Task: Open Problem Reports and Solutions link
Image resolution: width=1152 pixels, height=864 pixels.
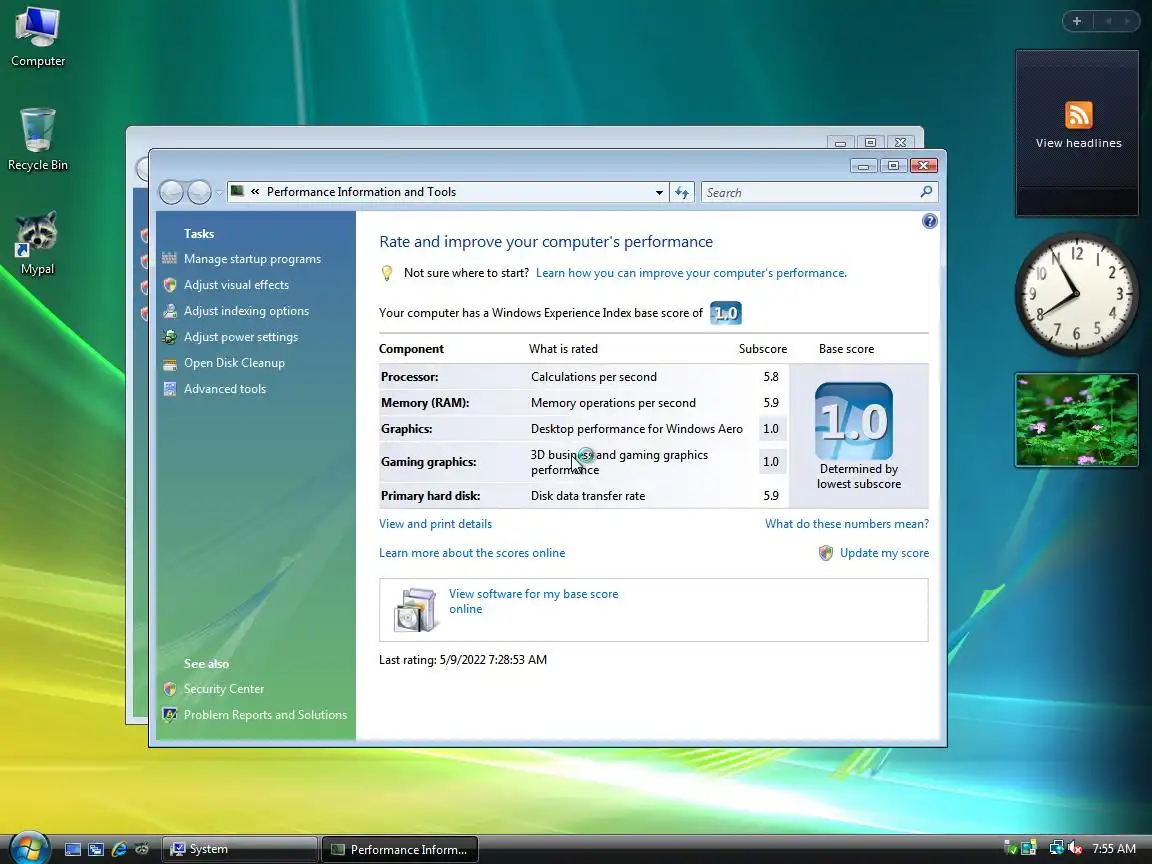Action: (x=265, y=715)
